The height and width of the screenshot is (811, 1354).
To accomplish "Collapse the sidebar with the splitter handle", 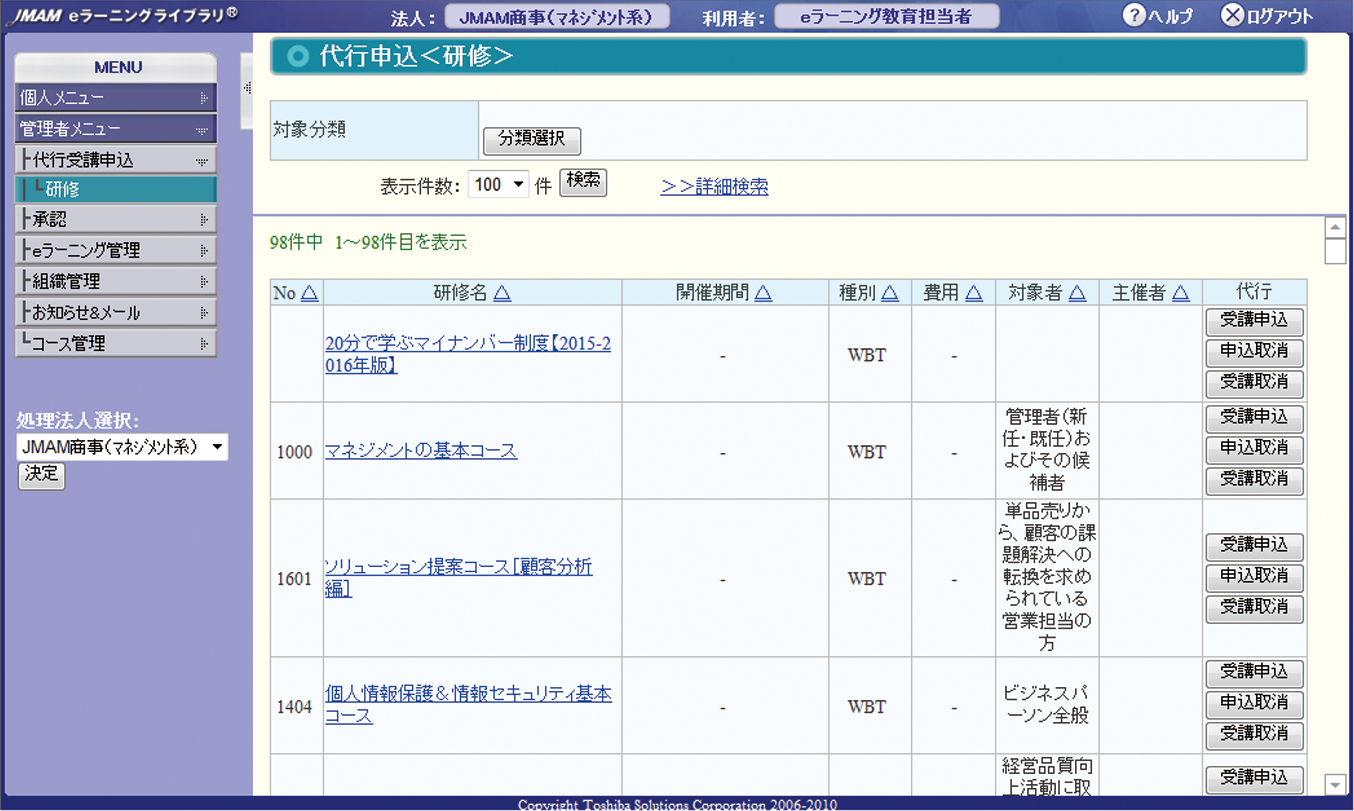I will [x=247, y=88].
